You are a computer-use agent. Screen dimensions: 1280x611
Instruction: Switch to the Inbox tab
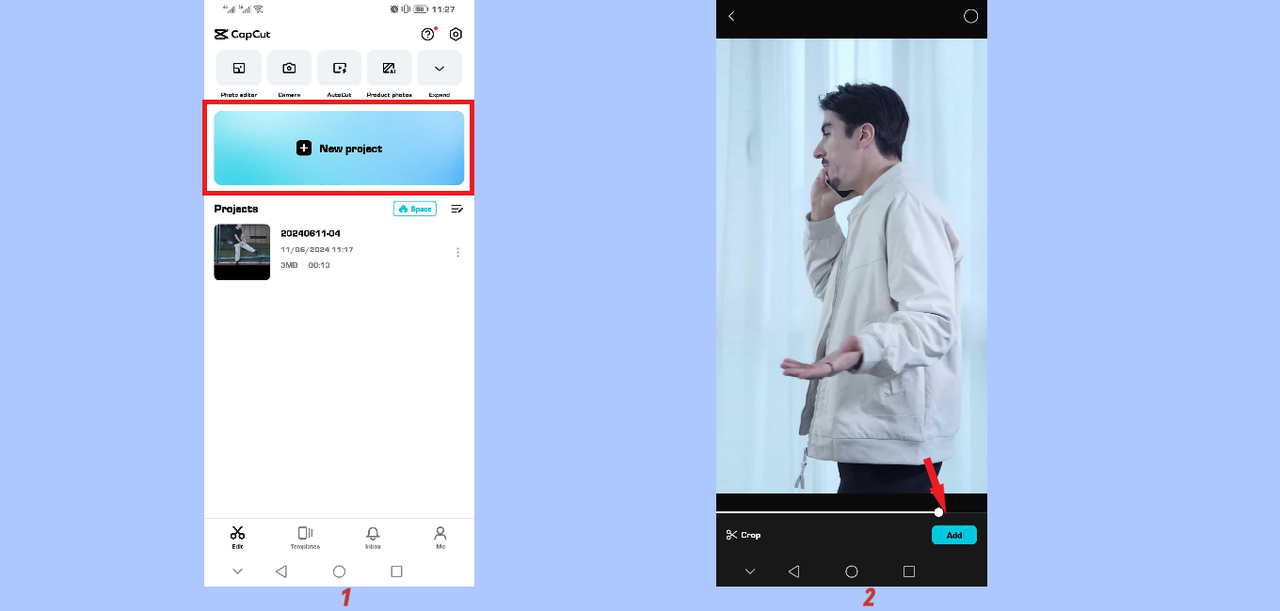click(x=373, y=537)
